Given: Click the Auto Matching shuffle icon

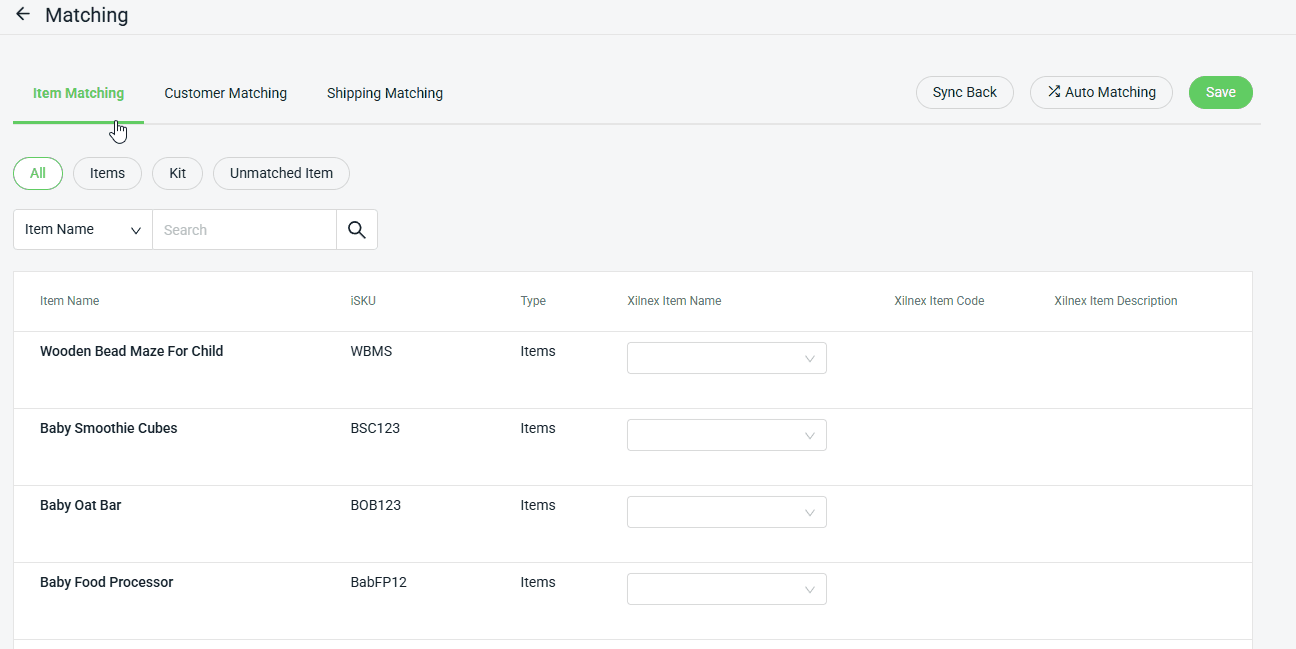Looking at the screenshot, I should [1054, 92].
